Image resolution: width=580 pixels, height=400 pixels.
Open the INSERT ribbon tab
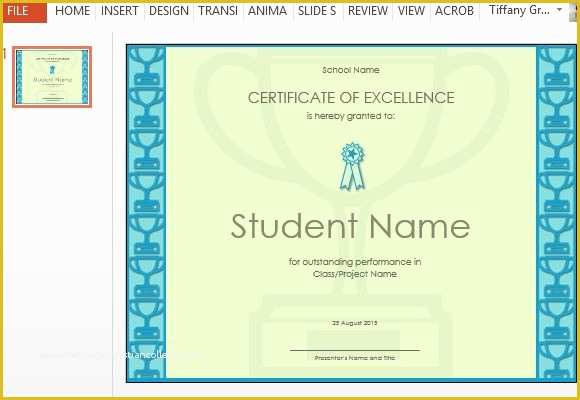click(119, 11)
